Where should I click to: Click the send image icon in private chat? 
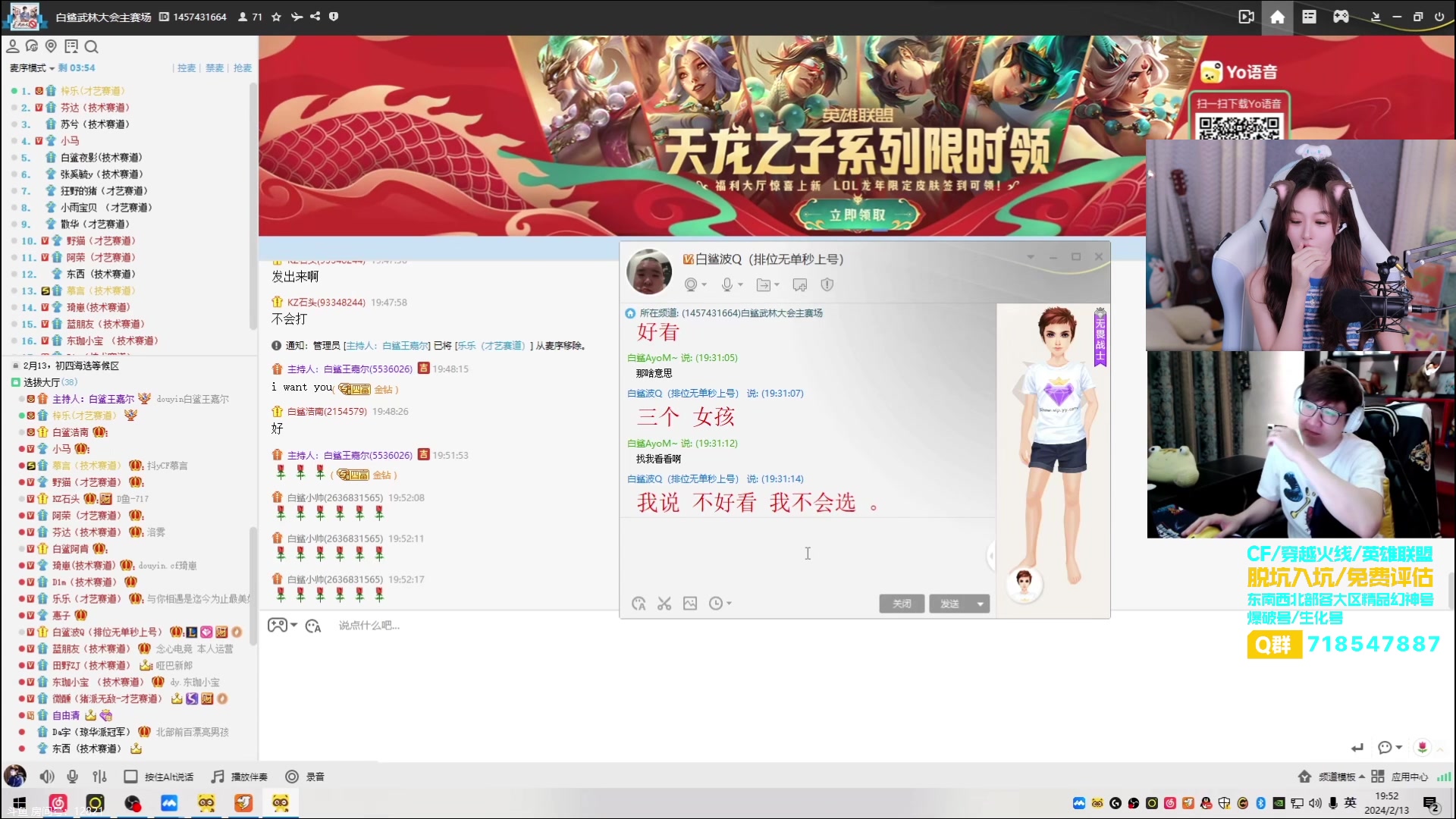[x=690, y=604]
